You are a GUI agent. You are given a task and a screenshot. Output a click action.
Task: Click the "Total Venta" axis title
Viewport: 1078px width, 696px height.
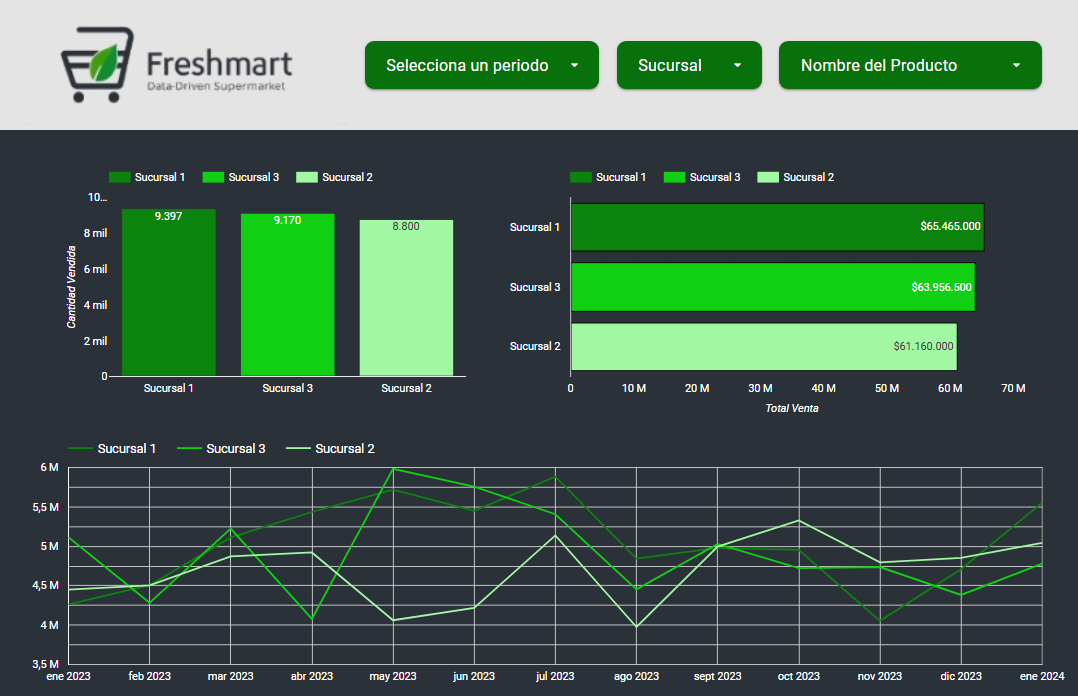tap(792, 408)
